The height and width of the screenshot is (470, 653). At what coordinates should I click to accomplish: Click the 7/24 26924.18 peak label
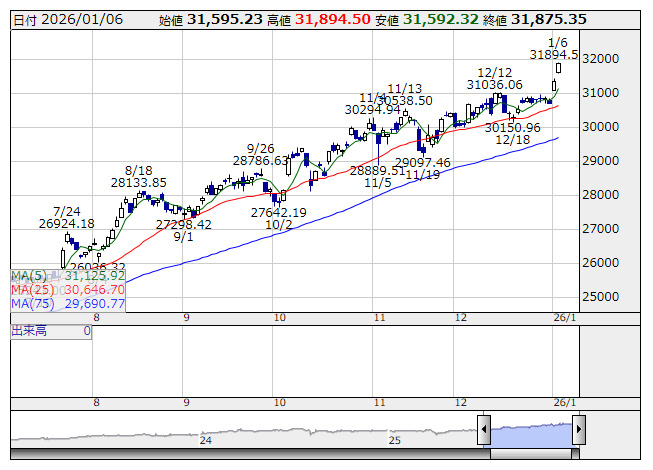(x=67, y=217)
